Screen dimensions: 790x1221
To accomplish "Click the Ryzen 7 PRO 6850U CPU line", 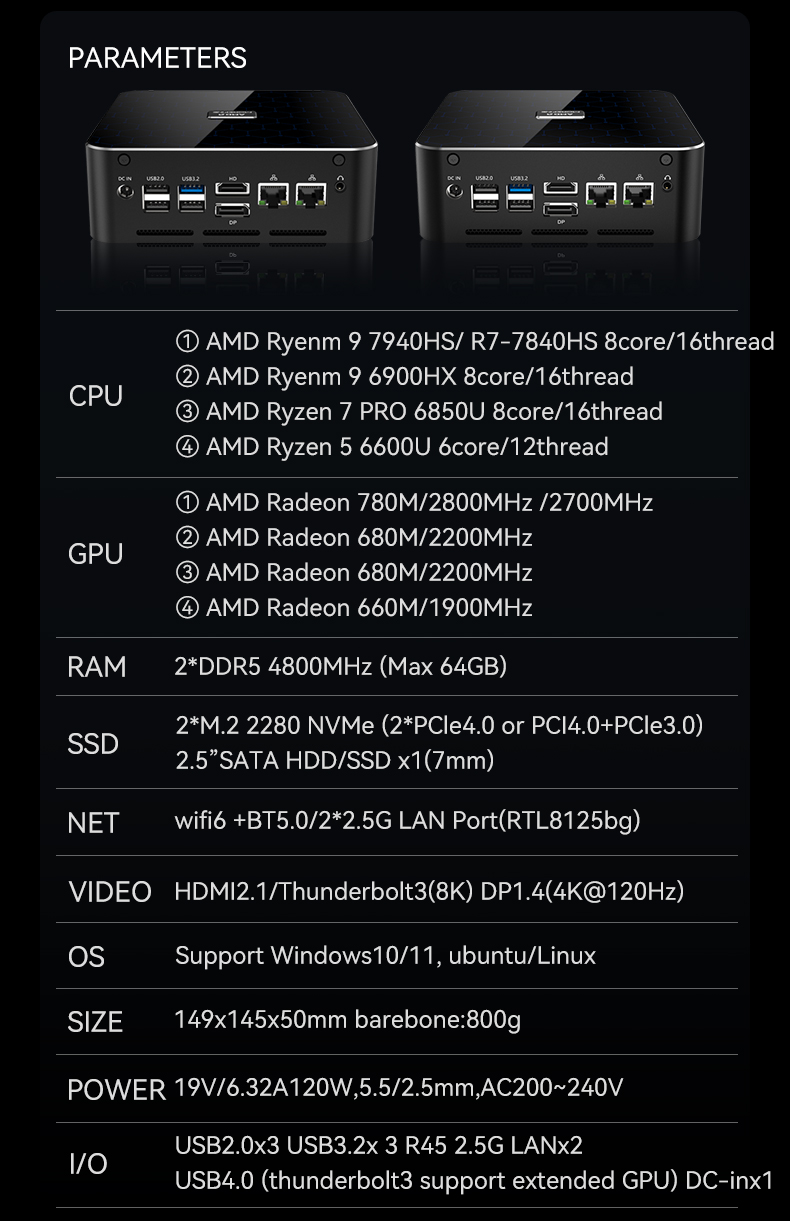I will (x=419, y=412).
